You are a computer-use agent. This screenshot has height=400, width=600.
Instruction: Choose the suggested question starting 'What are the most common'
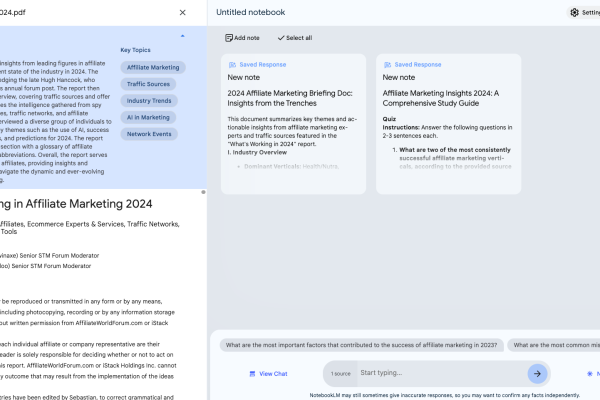tap(554, 345)
